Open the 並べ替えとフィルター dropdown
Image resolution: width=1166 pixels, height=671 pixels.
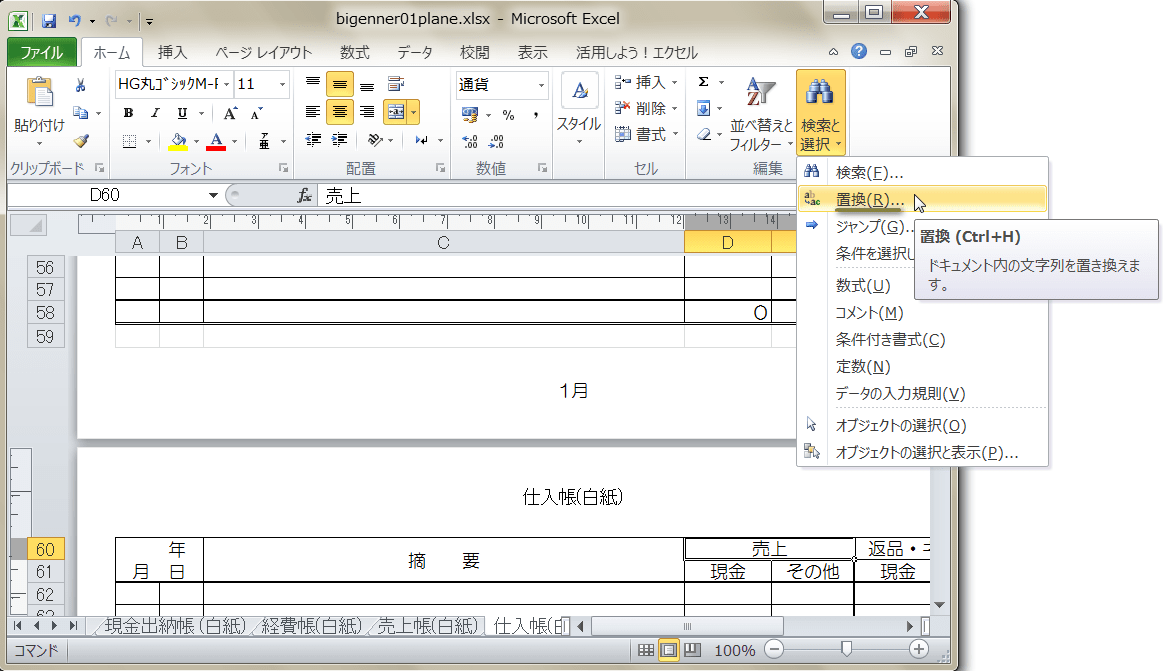coord(760,113)
